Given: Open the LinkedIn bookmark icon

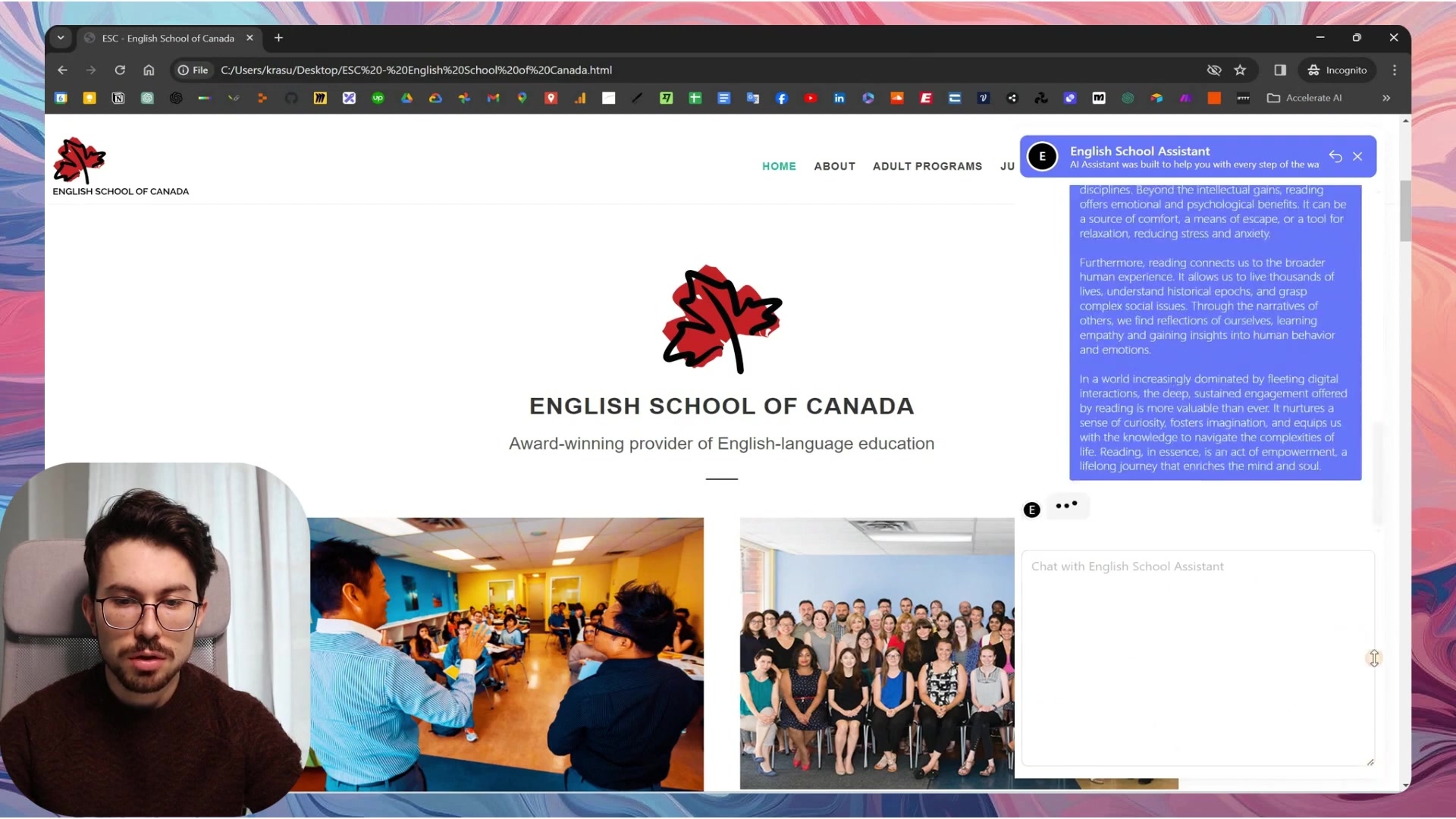Looking at the screenshot, I should tap(839, 98).
